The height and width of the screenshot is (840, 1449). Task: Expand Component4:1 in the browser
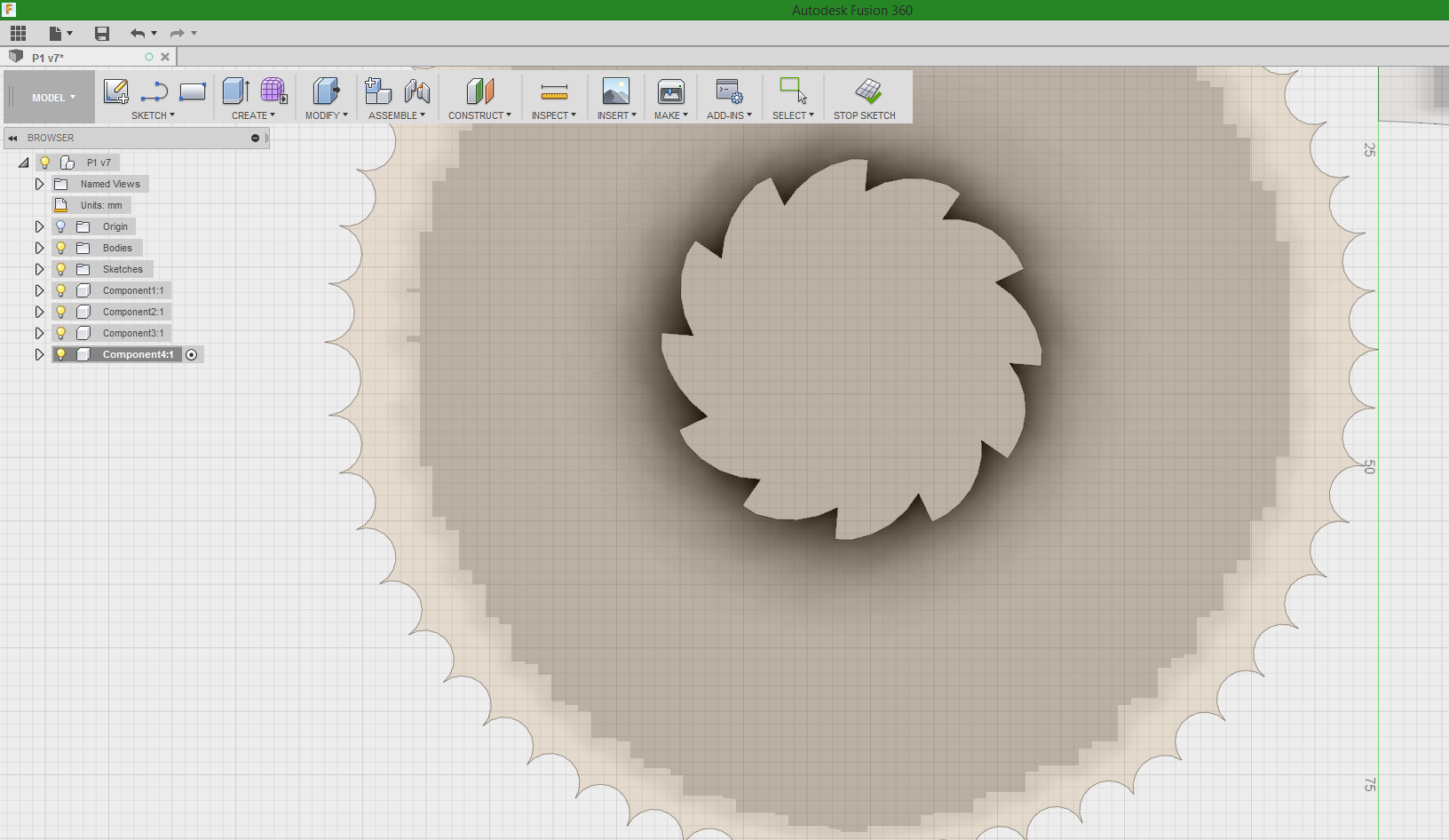point(39,354)
